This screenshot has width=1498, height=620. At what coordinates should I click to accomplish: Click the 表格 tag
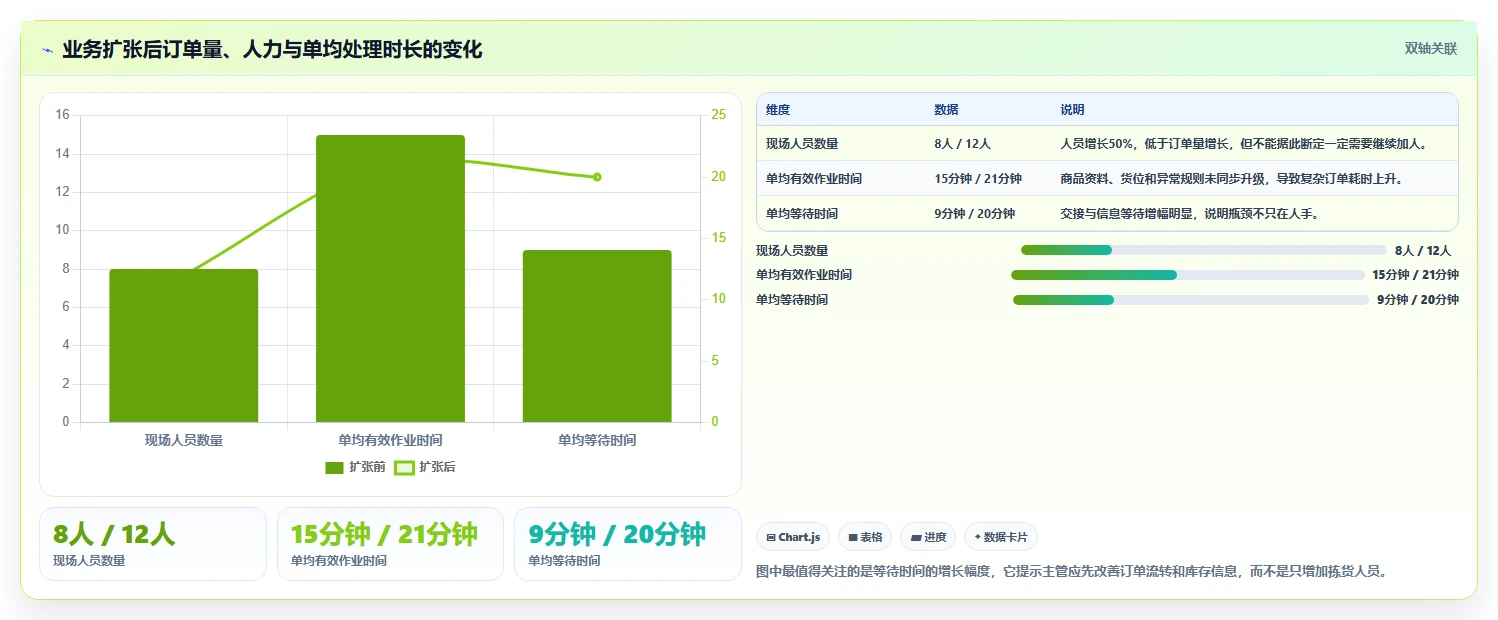point(865,537)
